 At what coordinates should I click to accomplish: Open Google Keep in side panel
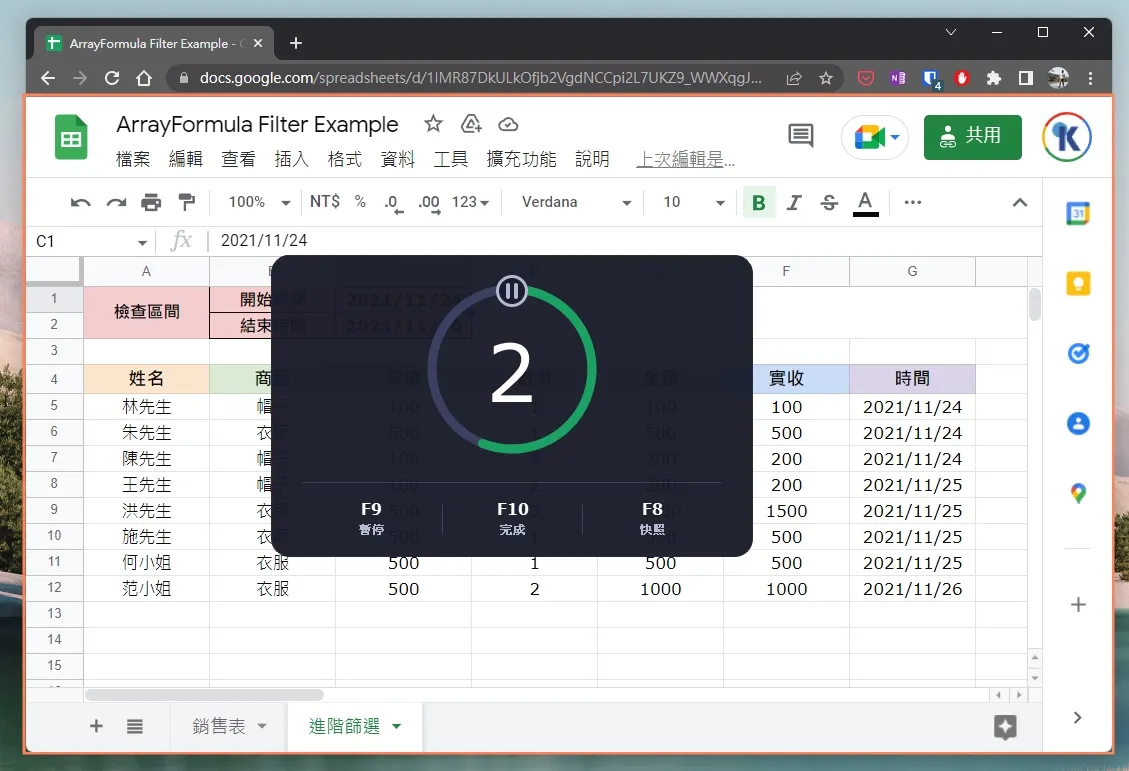1078,284
